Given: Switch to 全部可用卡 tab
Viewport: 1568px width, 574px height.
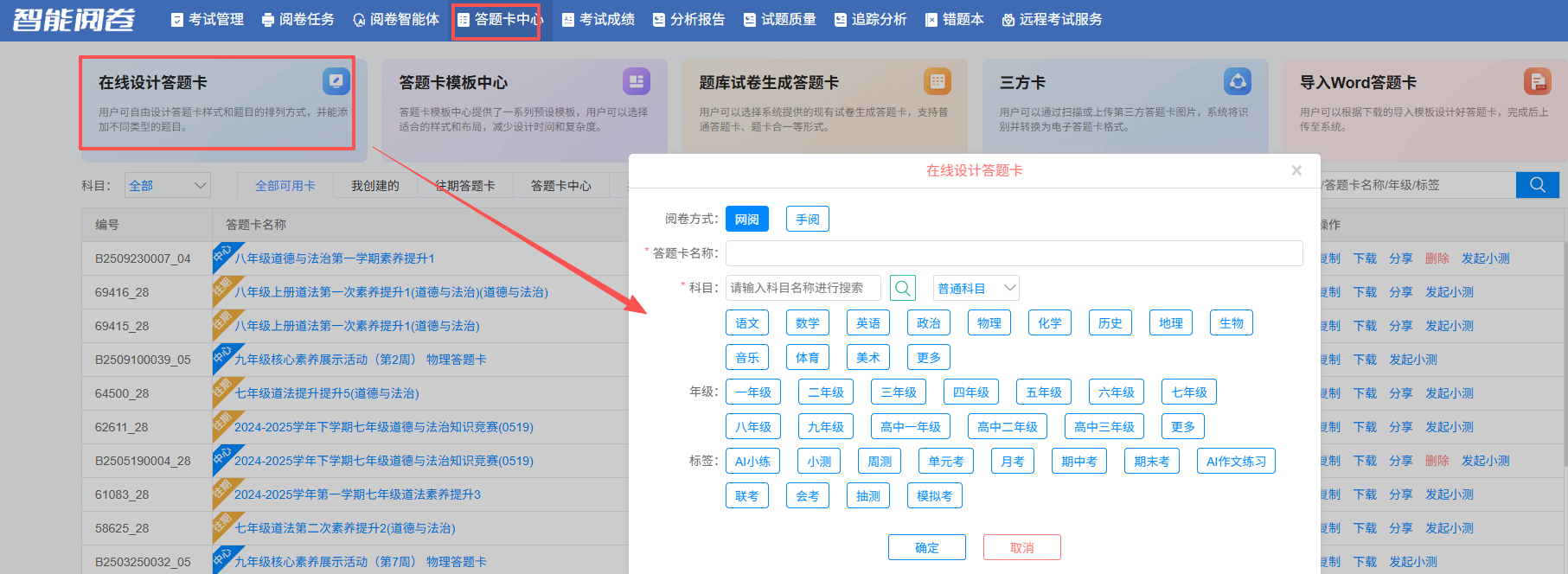Looking at the screenshot, I should tap(285, 185).
